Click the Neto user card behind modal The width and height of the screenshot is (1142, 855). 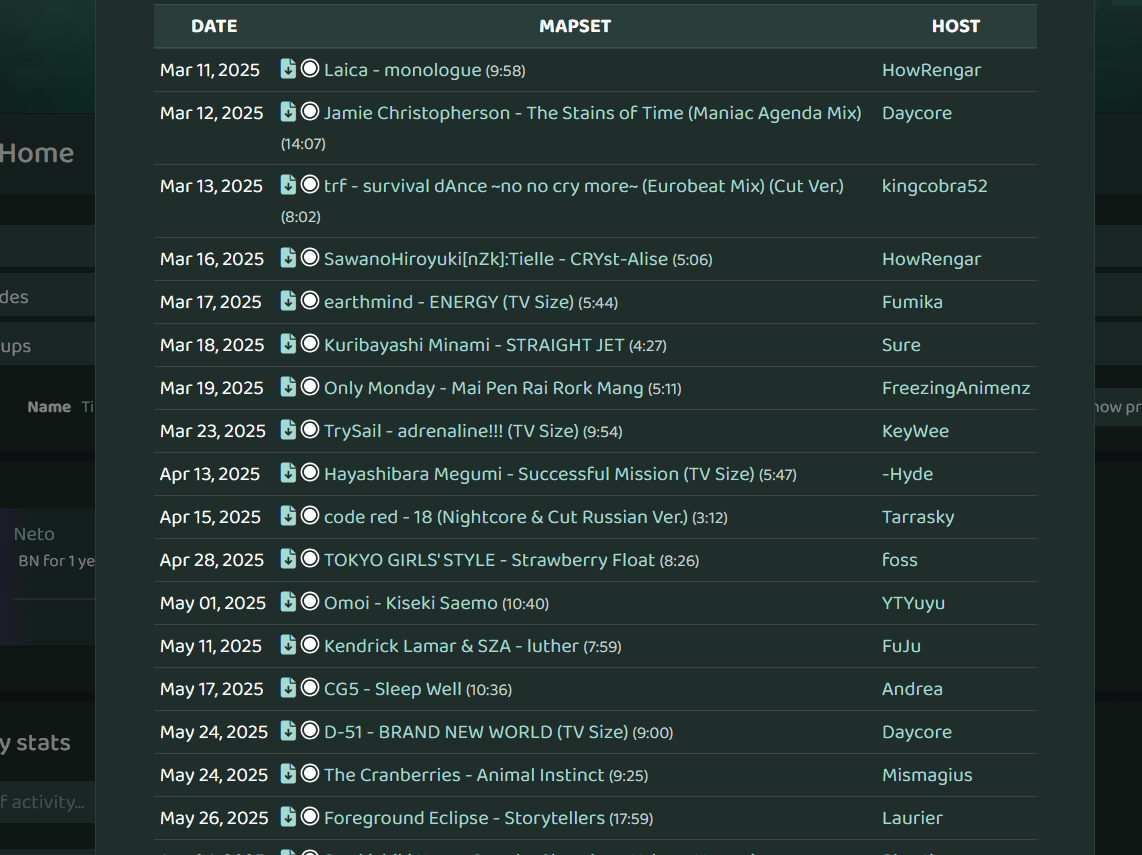[47, 577]
